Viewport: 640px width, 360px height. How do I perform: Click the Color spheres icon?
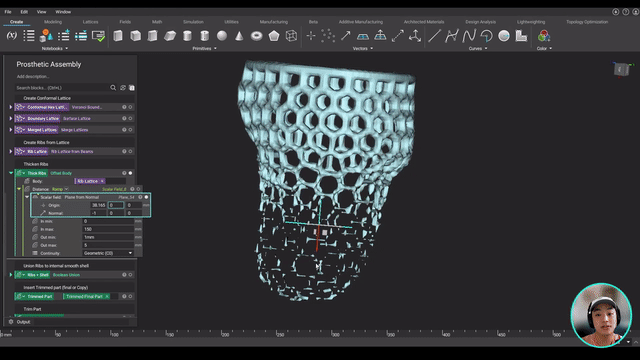[544, 36]
